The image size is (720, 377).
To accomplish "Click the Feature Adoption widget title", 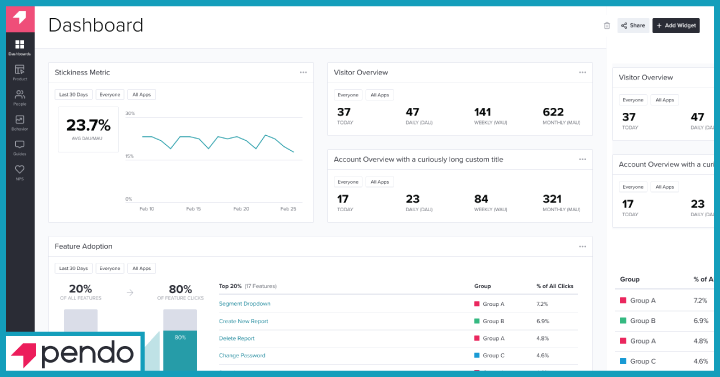I will [83, 247].
